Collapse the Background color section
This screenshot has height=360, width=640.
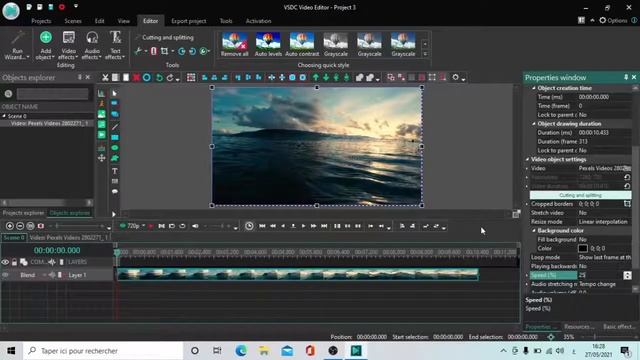click(533, 231)
